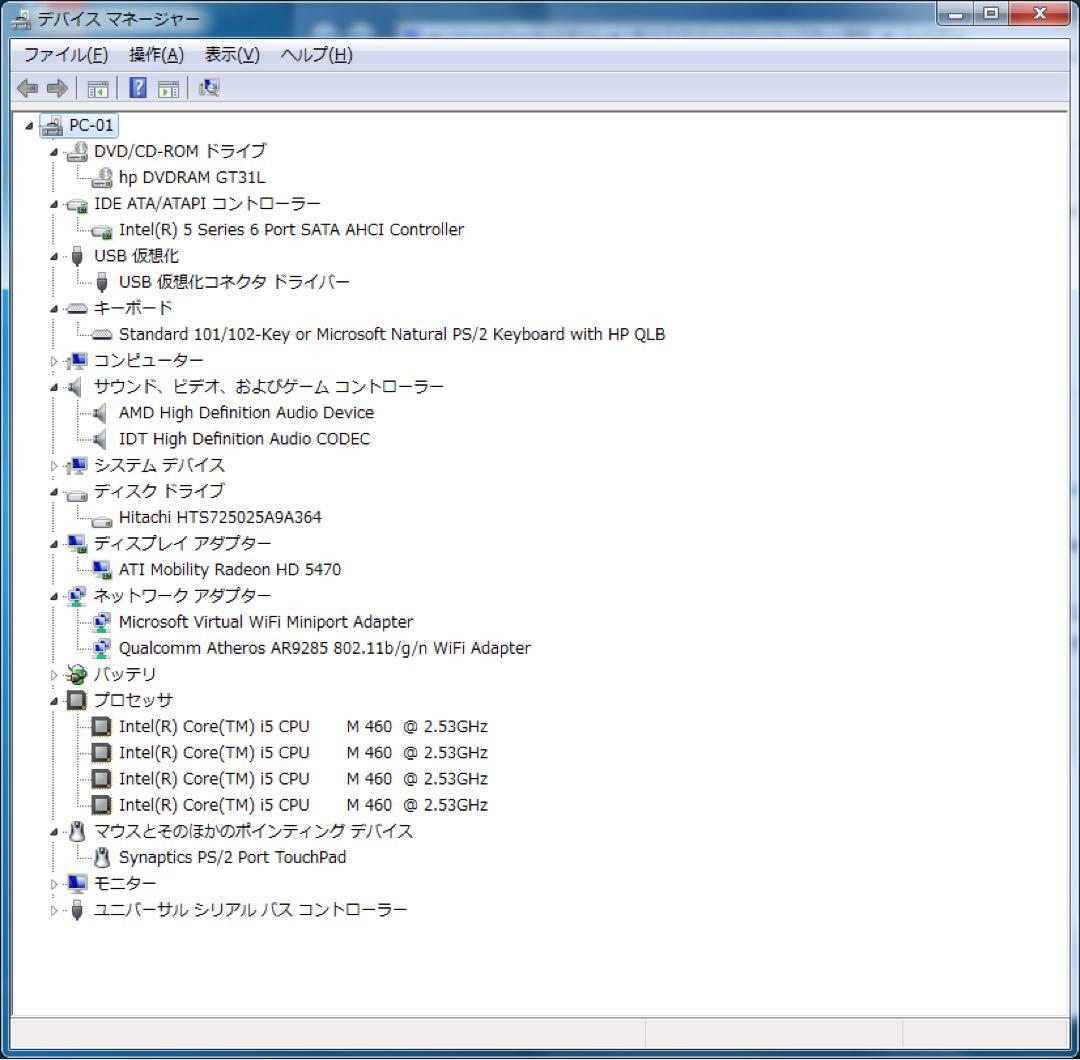
Task: Click the システム デバイス category icon
Action: coord(76,466)
